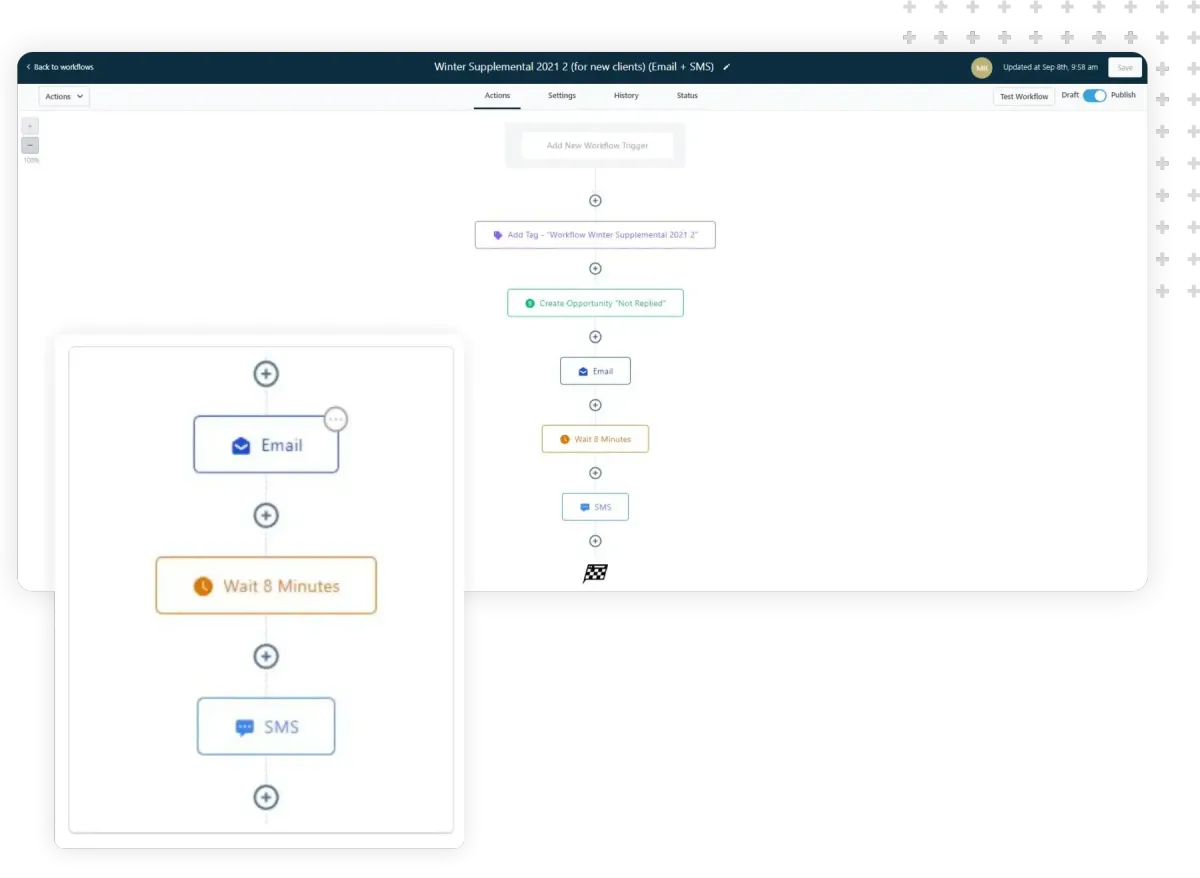Image resolution: width=1200 pixels, height=878 pixels.
Task: Switch to the Settings tab
Action: (561, 96)
